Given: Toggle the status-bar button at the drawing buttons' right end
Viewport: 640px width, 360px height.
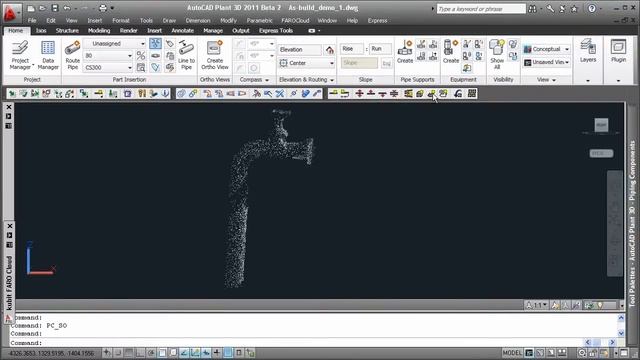Looking at the screenshot, I should click(250, 352).
